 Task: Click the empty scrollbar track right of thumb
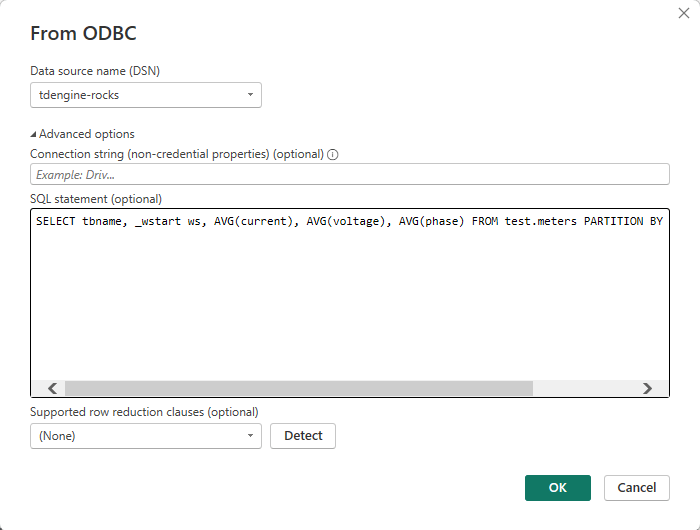584,388
